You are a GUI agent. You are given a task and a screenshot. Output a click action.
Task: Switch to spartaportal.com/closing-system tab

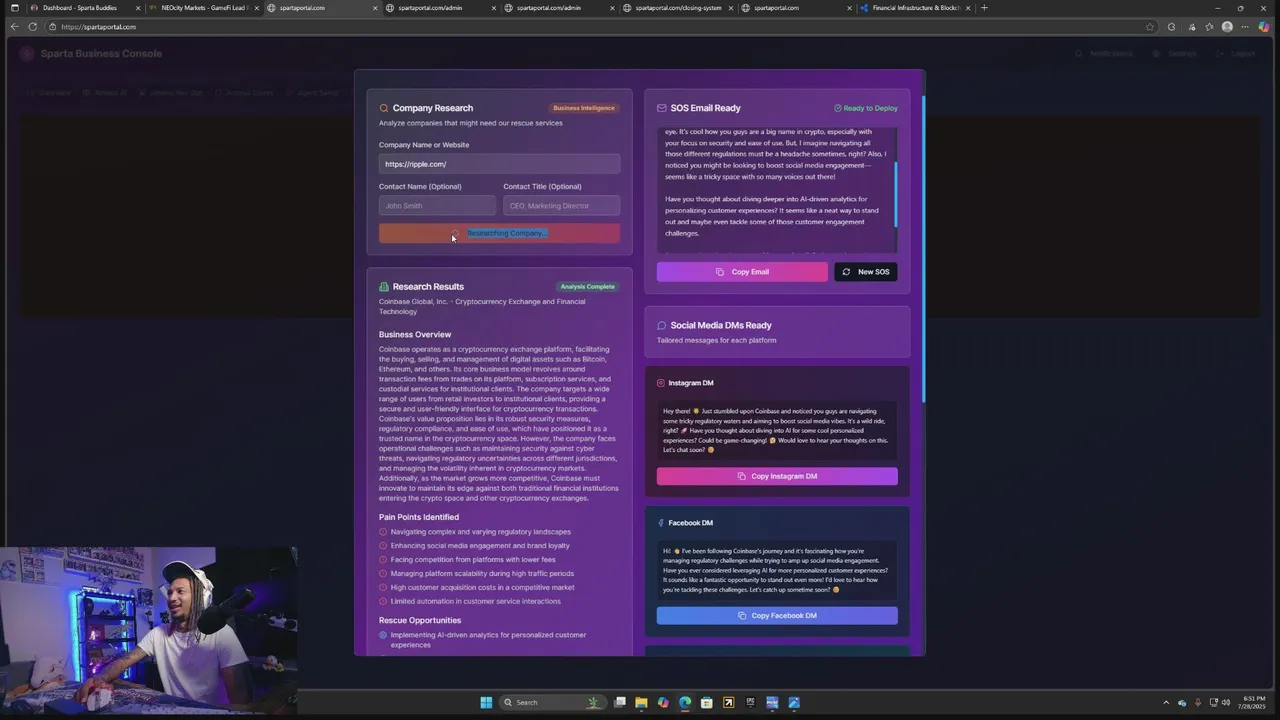pyautogui.click(x=677, y=8)
